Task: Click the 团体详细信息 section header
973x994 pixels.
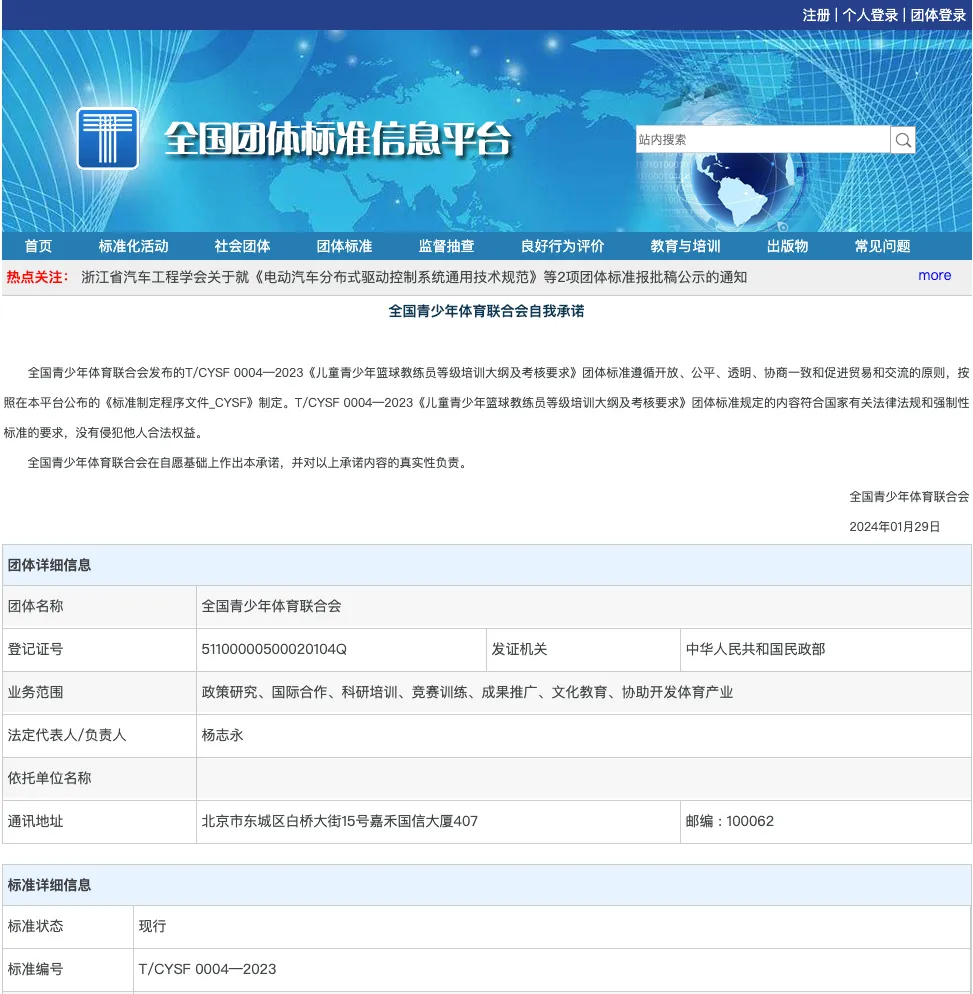Action: (x=487, y=565)
